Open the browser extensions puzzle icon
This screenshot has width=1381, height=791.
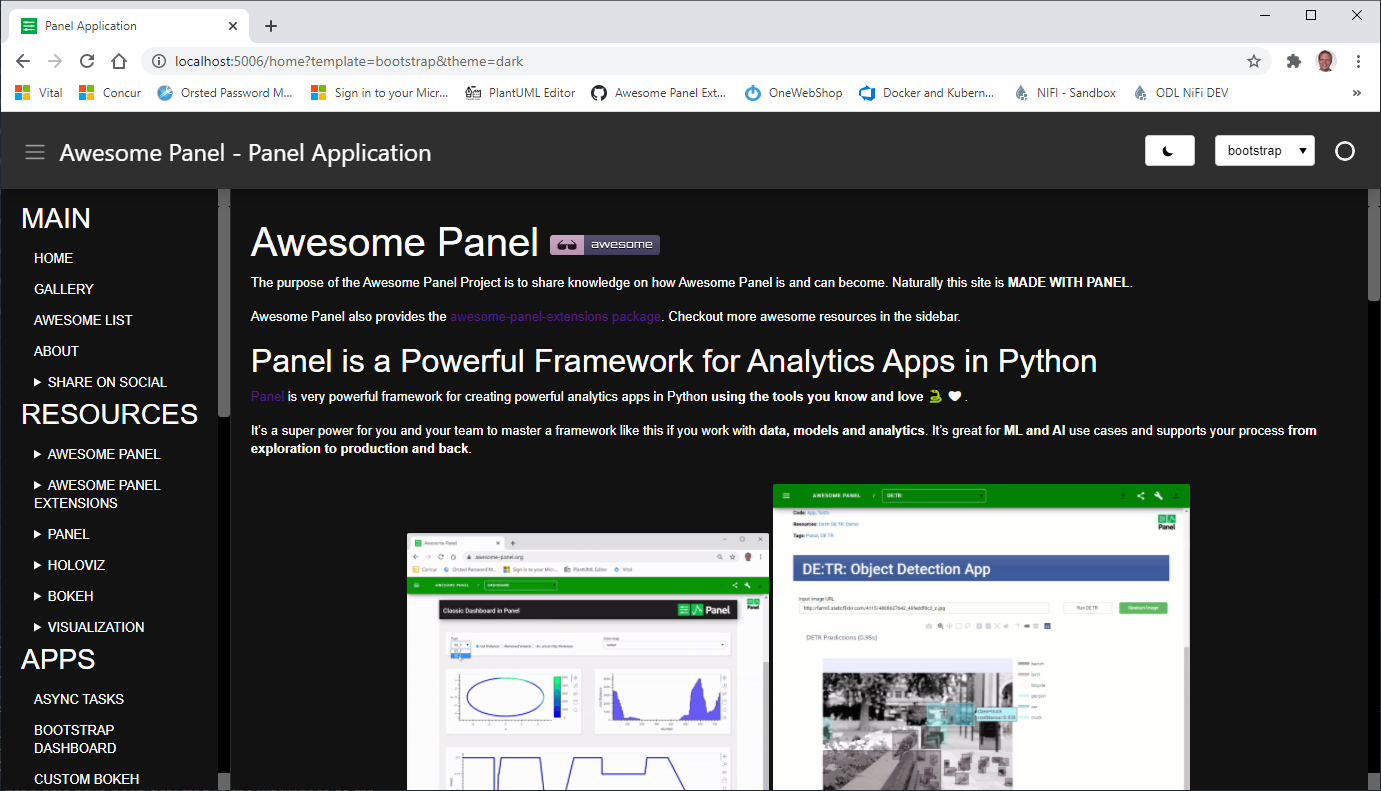[1293, 61]
